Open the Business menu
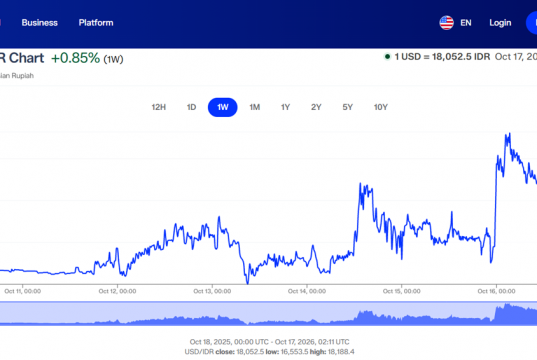Image resolution: width=537 pixels, height=360 pixels. pos(39,23)
